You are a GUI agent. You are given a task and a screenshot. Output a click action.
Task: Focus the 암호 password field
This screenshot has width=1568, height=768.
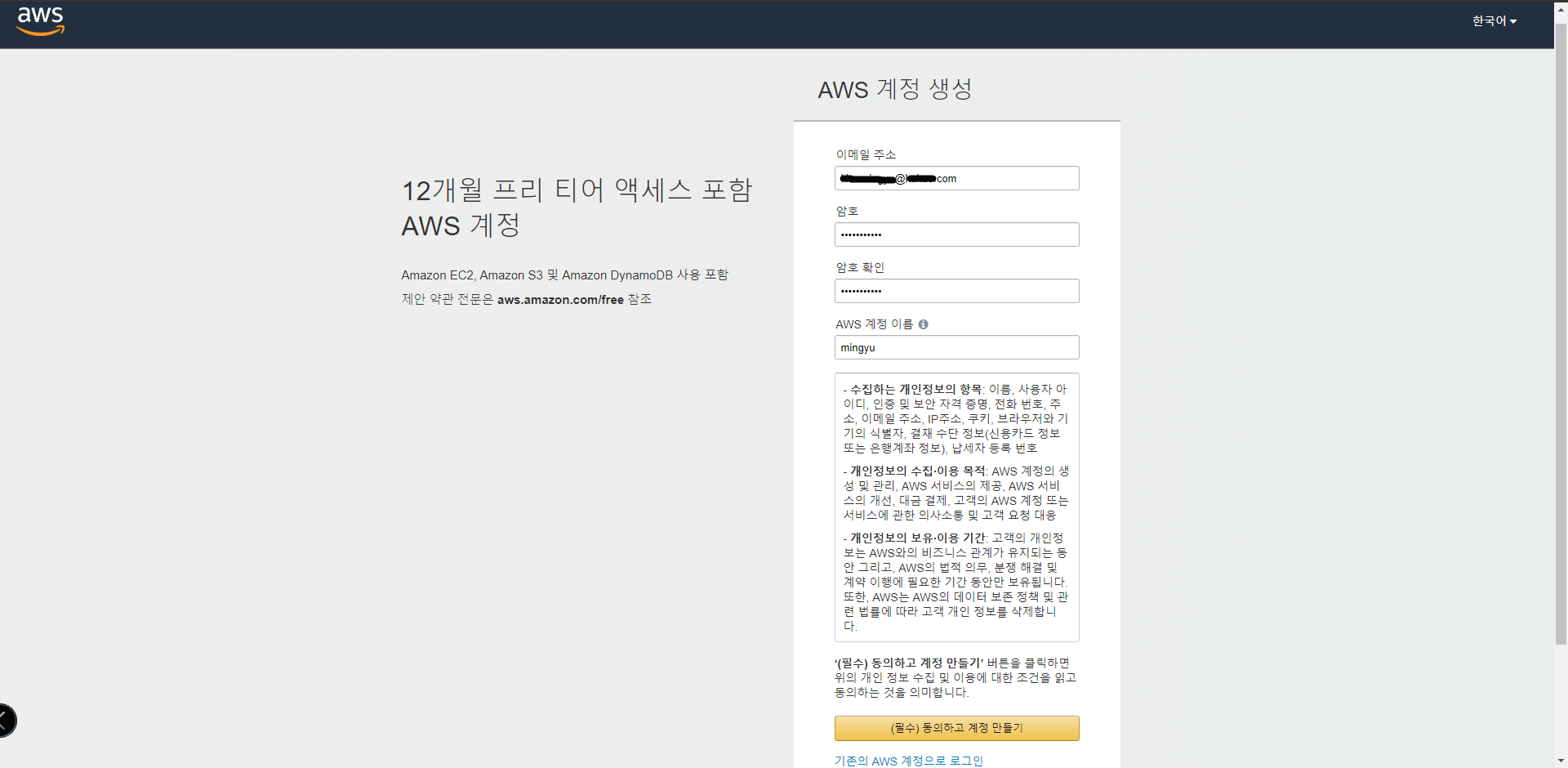(956, 234)
